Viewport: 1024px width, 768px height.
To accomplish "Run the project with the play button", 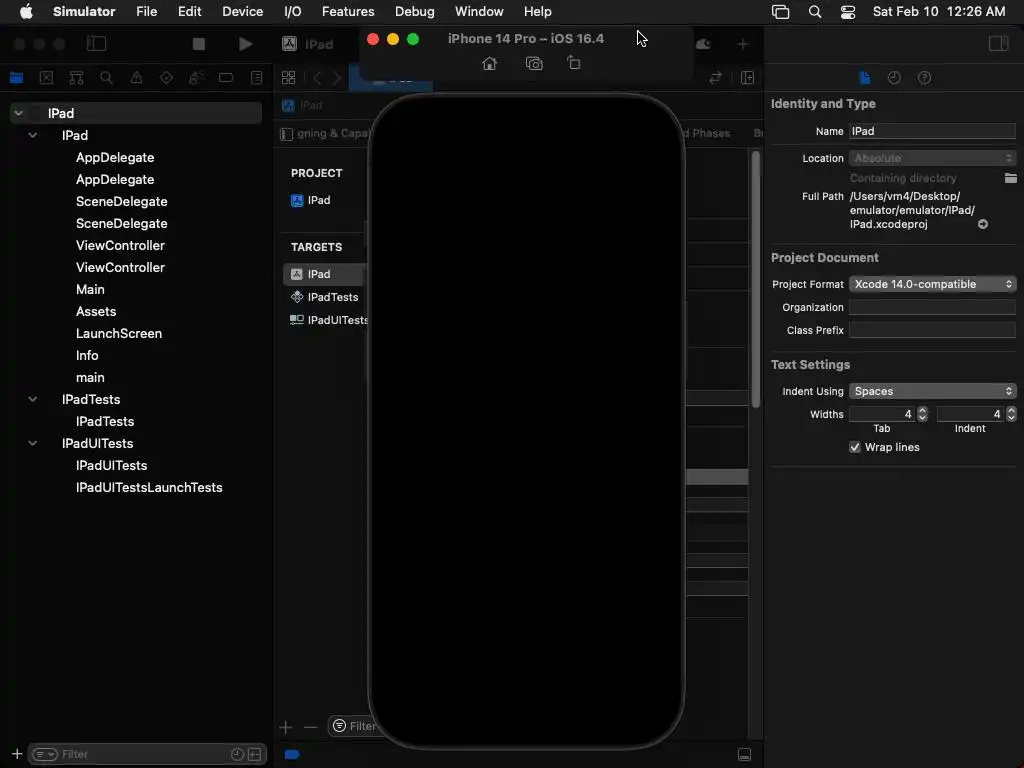I will [246, 44].
